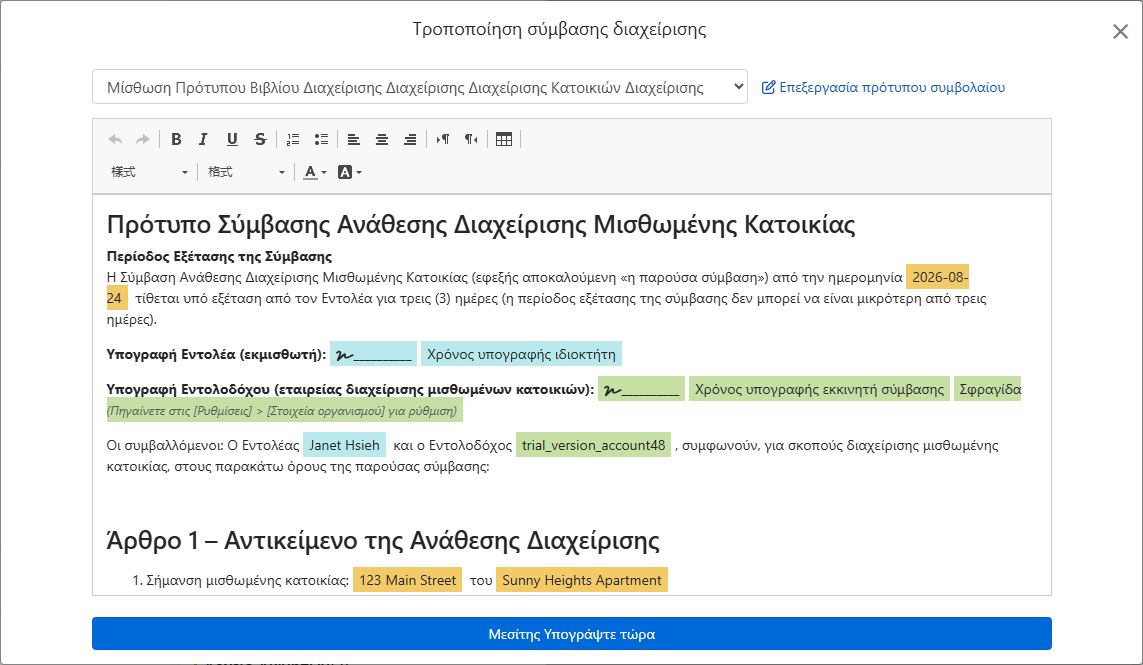The image size is (1143, 665).
Task: Insert a table
Action: (x=504, y=139)
